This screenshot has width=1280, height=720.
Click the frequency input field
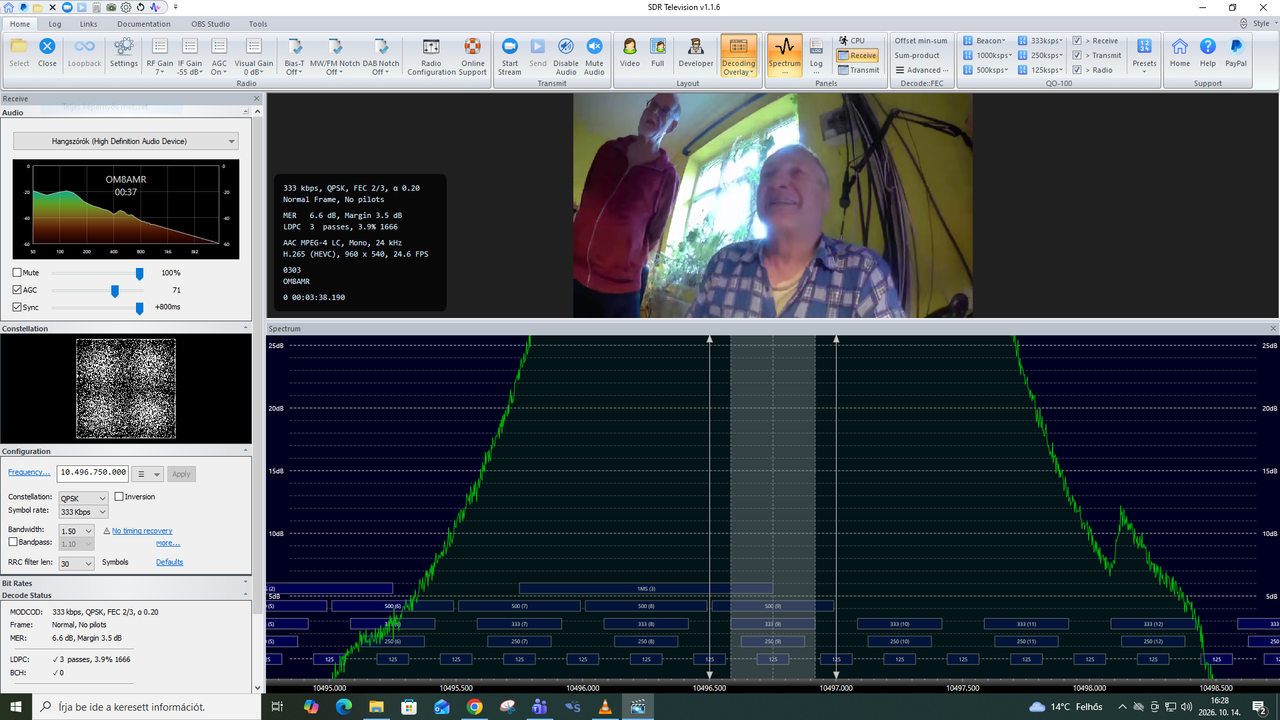coord(93,473)
